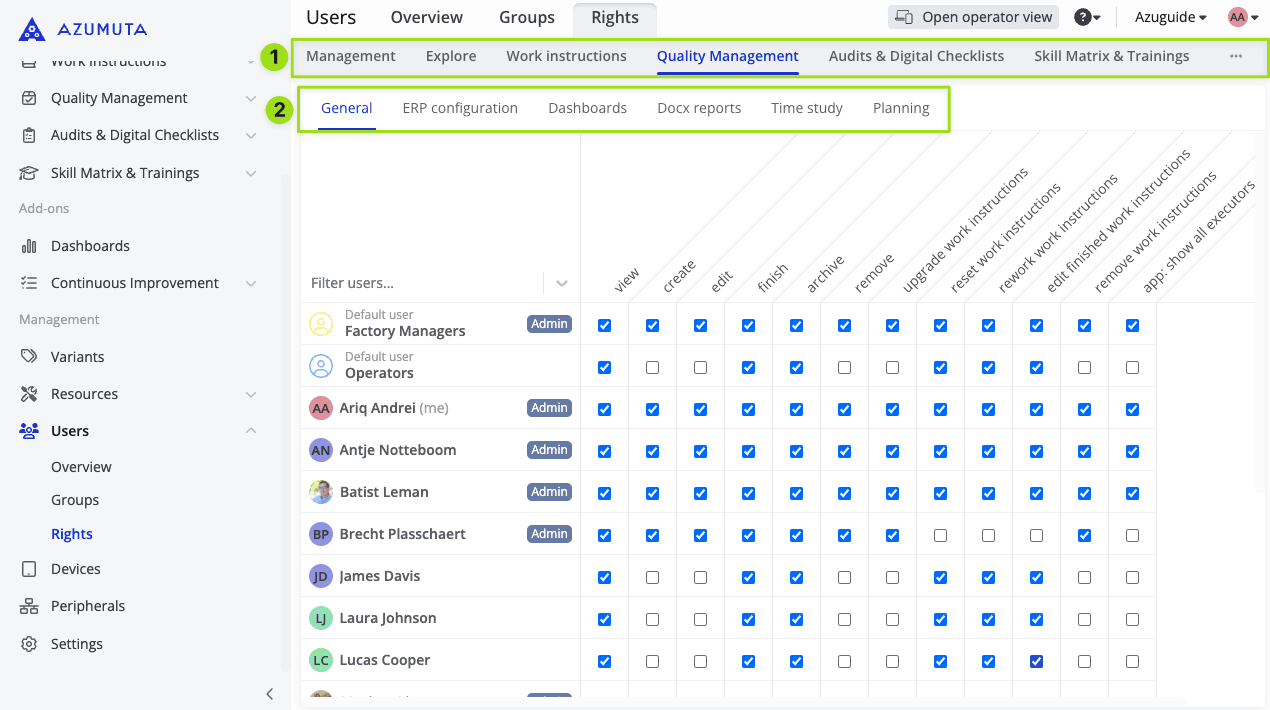Toggle edit permission for James Davis
Viewport: 1270px width, 710px height.
coord(700,577)
